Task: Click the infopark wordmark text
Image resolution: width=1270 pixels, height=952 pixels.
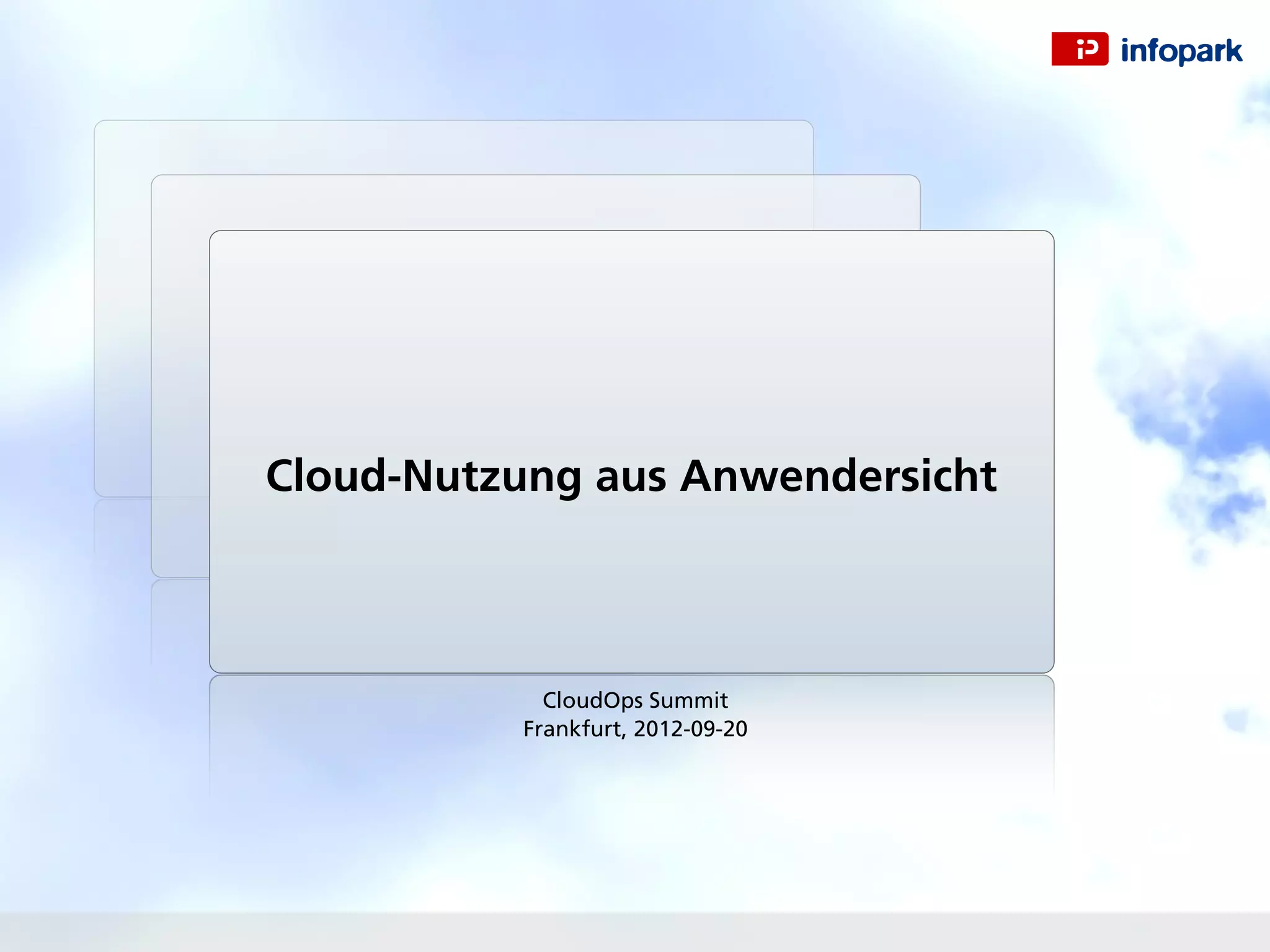Action: click(x=1181, y=51)
